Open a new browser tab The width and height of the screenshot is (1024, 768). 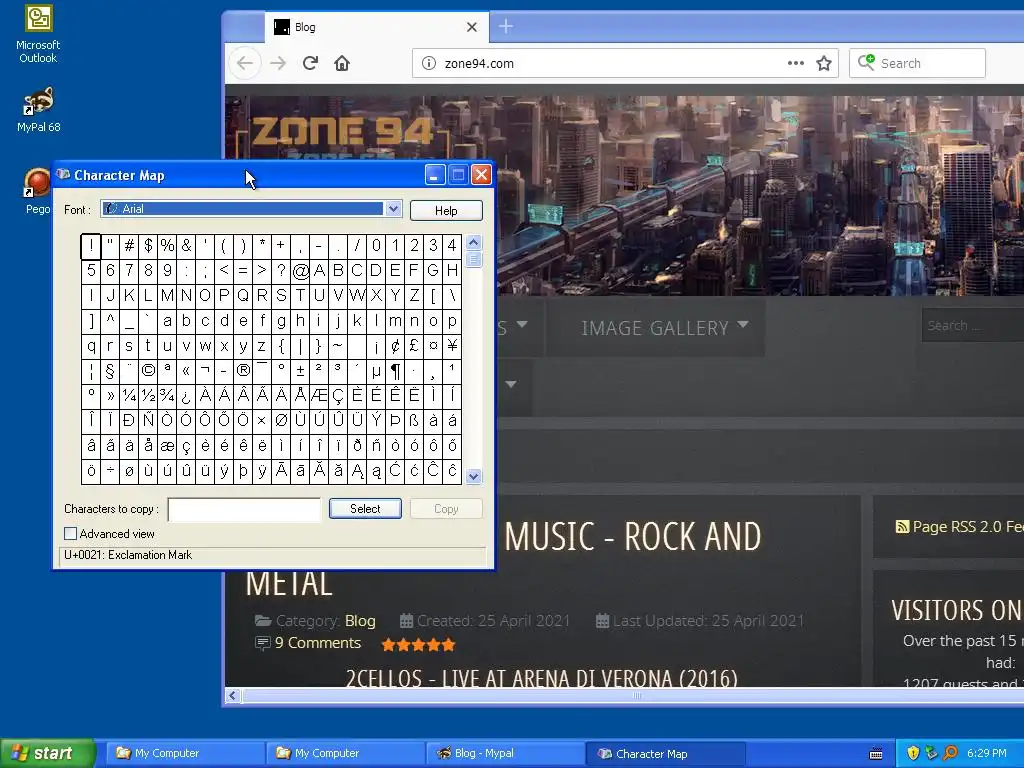click(x=505, y=27)
